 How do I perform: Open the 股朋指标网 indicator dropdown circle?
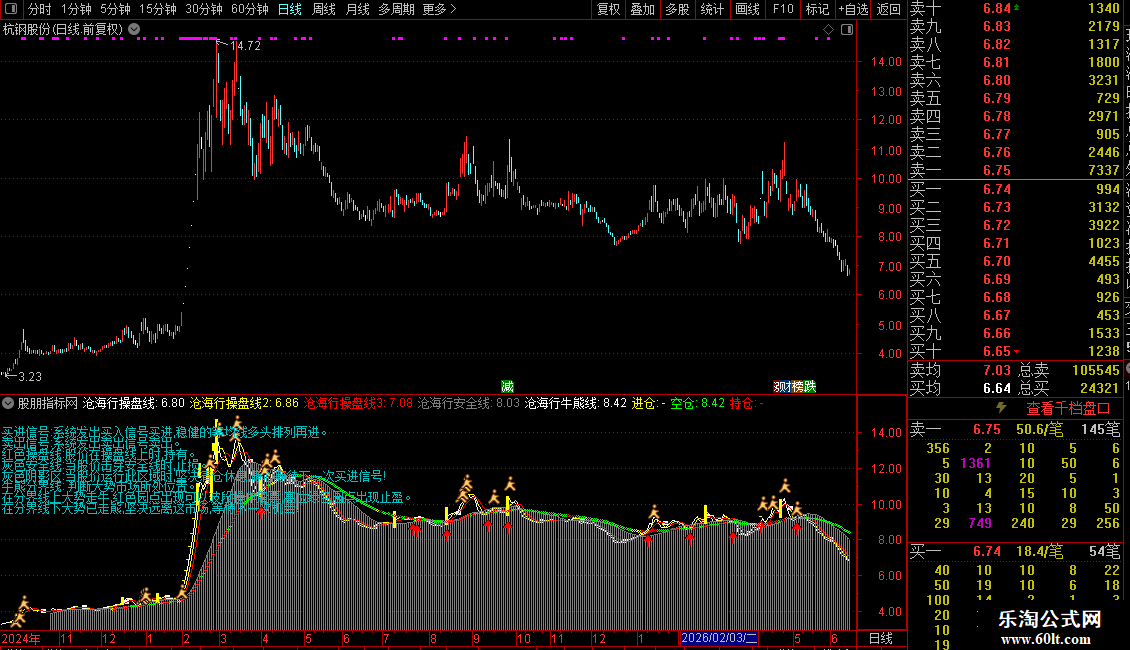pyautogui.click(x=8, y=404)
